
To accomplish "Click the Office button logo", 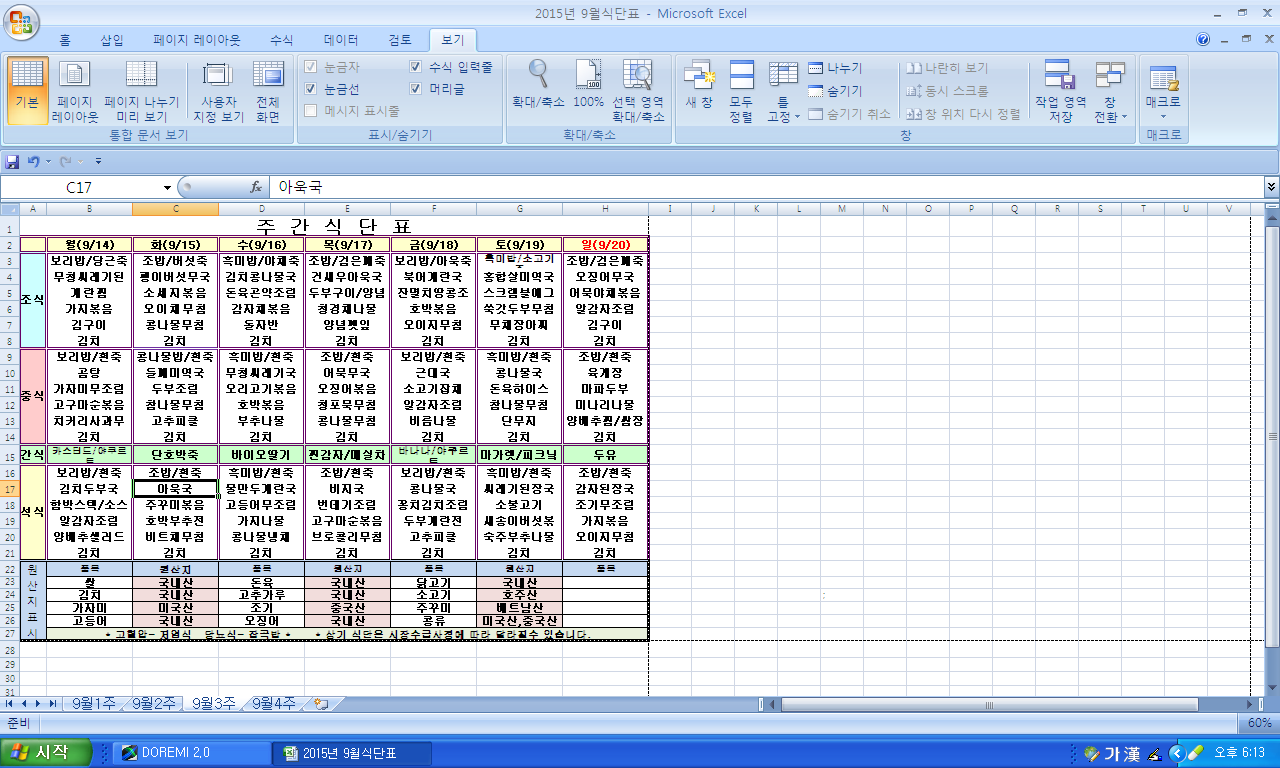I will (22, 19).
